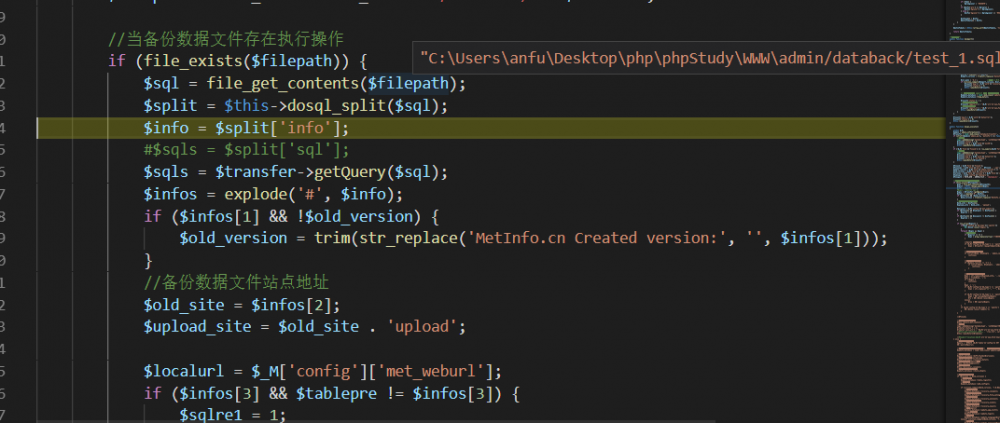Click the first Chinese comment line
Viewport: 1000px width, 423px height.
click(226, 40)
